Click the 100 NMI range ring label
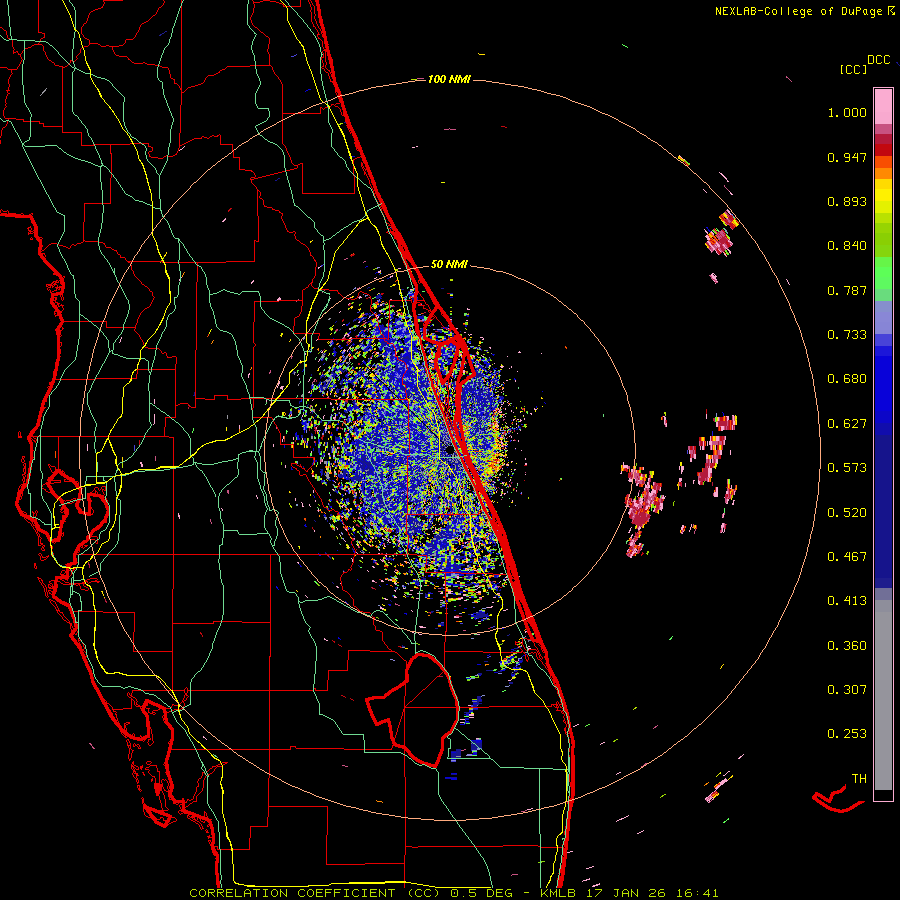Viewport: 900px width, 900px height. 449,79
